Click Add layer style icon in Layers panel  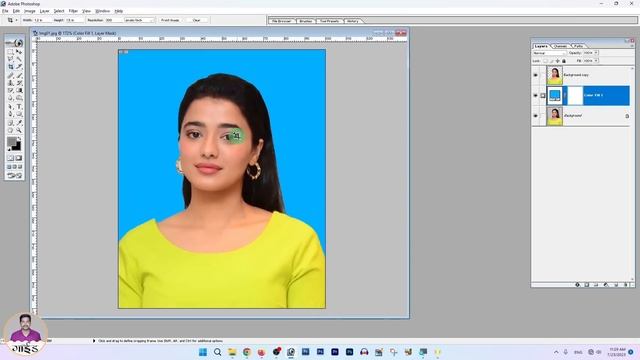[578, 284]
